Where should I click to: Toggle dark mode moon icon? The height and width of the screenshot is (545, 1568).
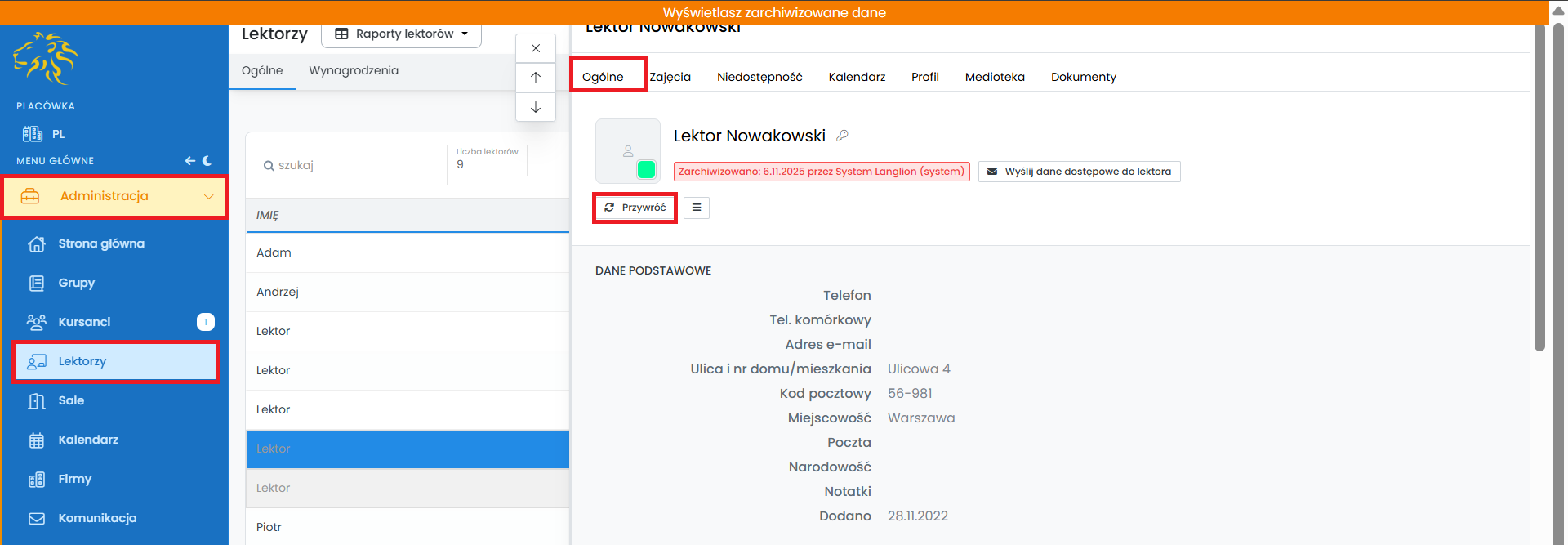(207, 161)
